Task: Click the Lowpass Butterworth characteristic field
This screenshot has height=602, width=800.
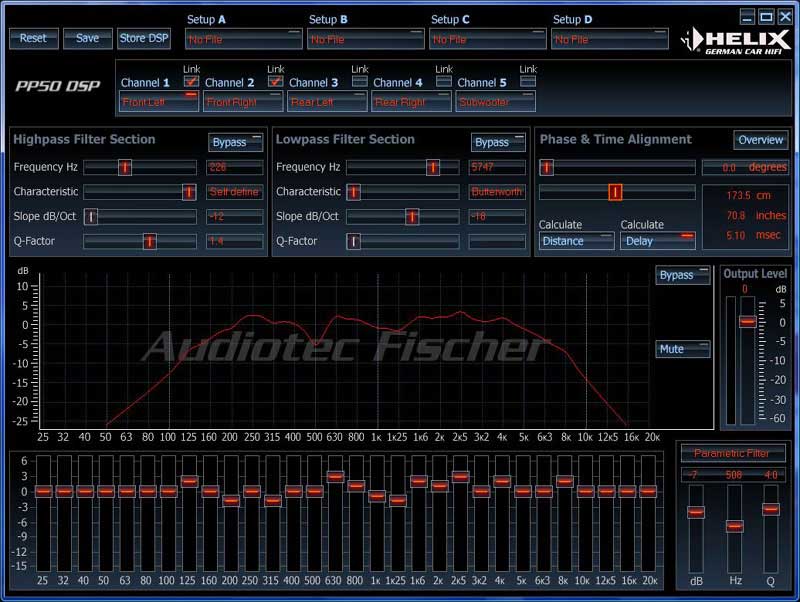Action: click(x=497, y=192)
